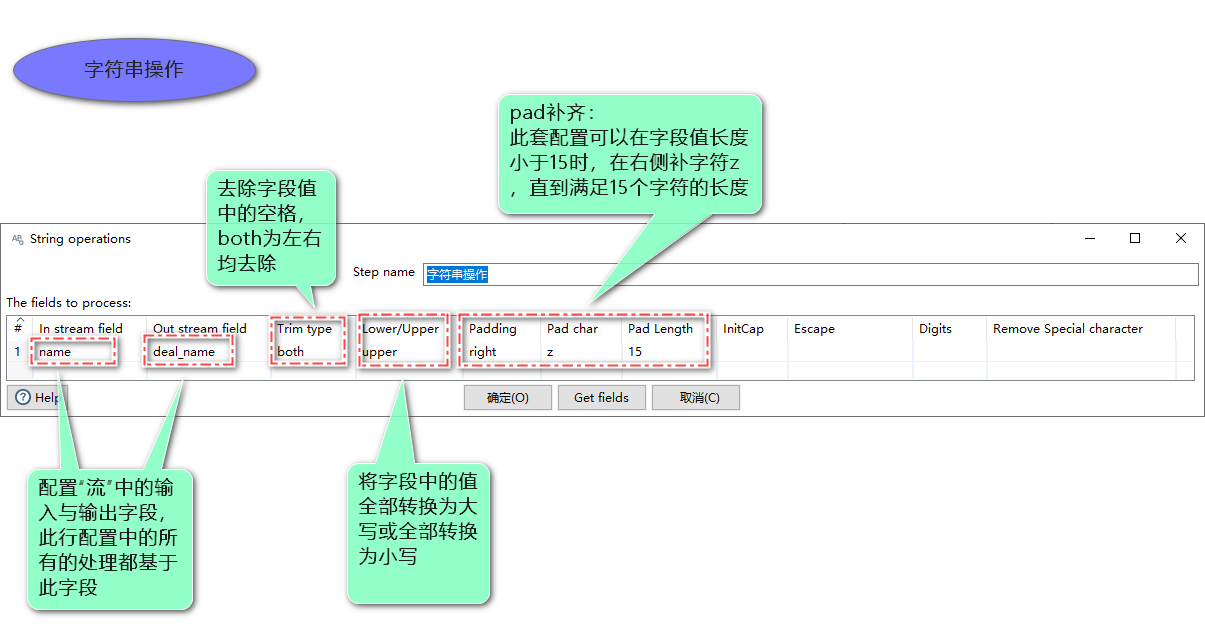Click the 确定(O) button
The height and width of the screenshot is (627, 1205).
pyautogui.click(x=508, y=398)
